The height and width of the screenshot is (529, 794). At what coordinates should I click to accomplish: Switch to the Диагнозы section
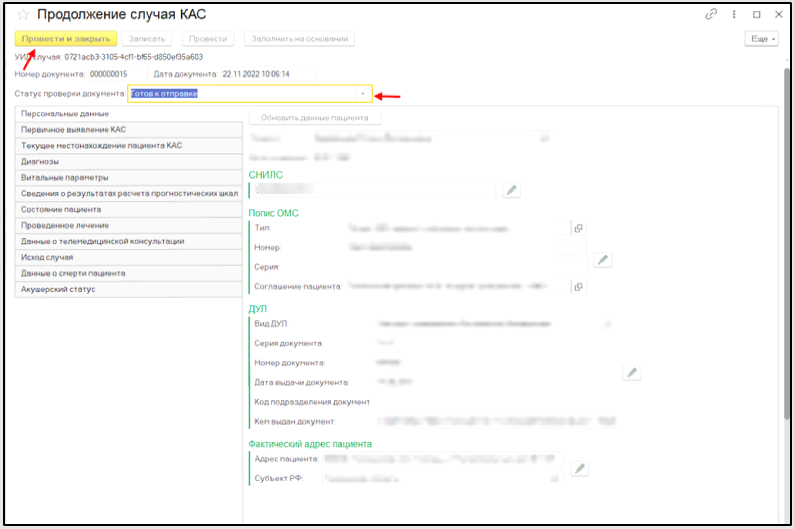click(x=130, y=161)
